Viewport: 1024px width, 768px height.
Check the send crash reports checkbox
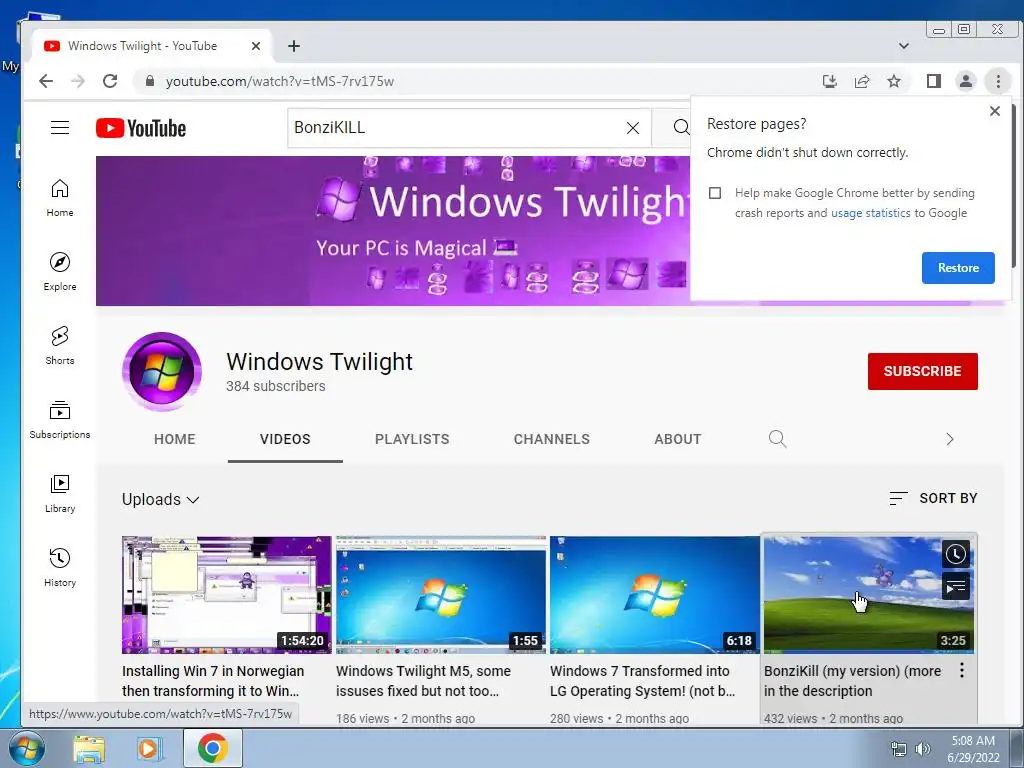coord(715,193)
